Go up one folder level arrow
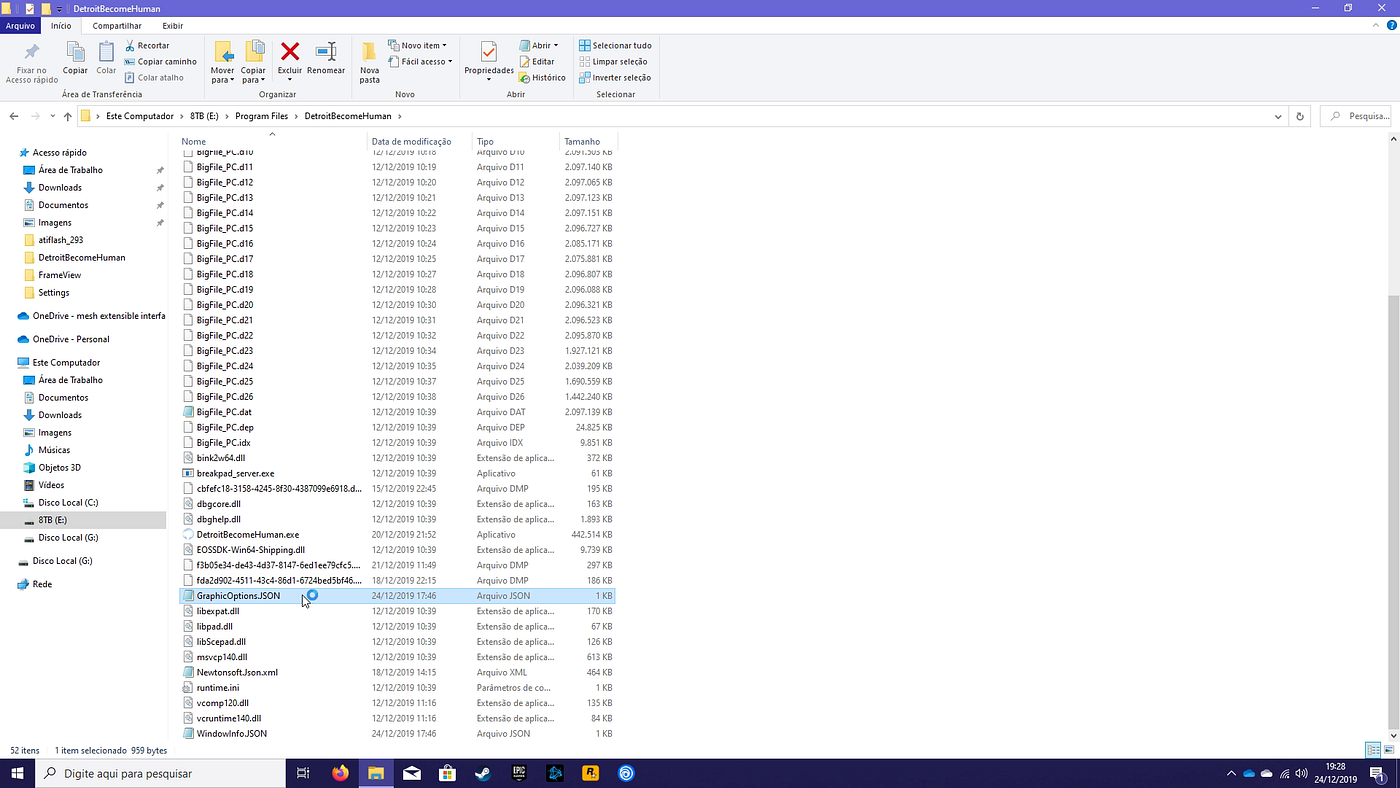 click(x=67, y=116)
